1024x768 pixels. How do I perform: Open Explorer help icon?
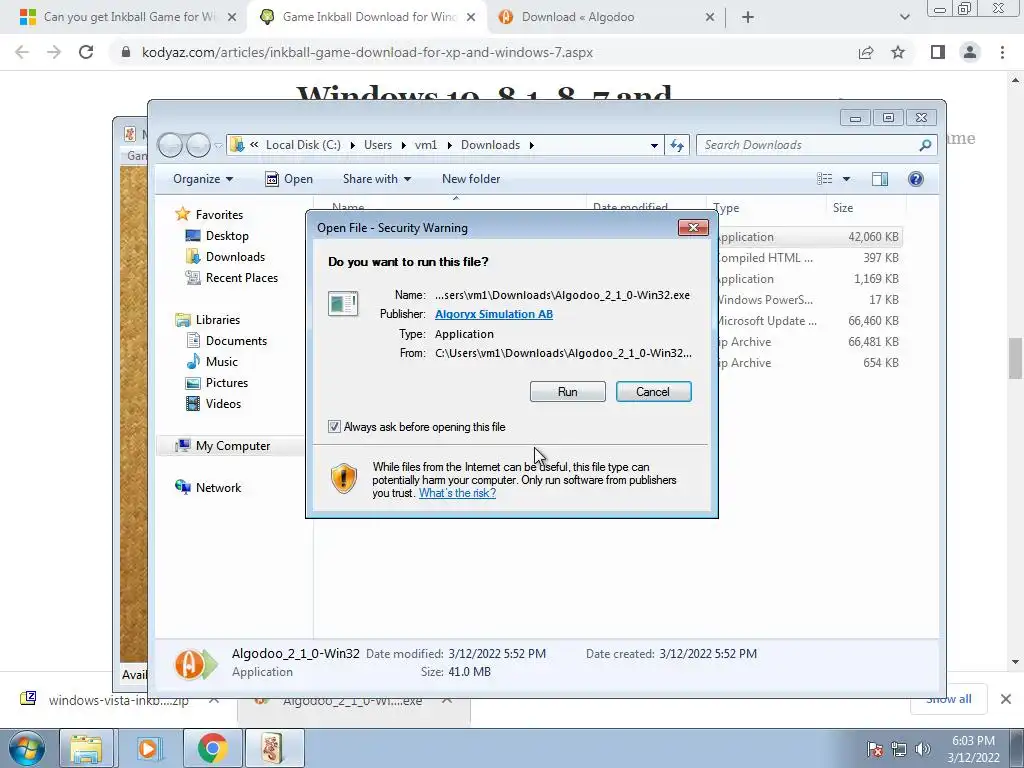[916, 179]
